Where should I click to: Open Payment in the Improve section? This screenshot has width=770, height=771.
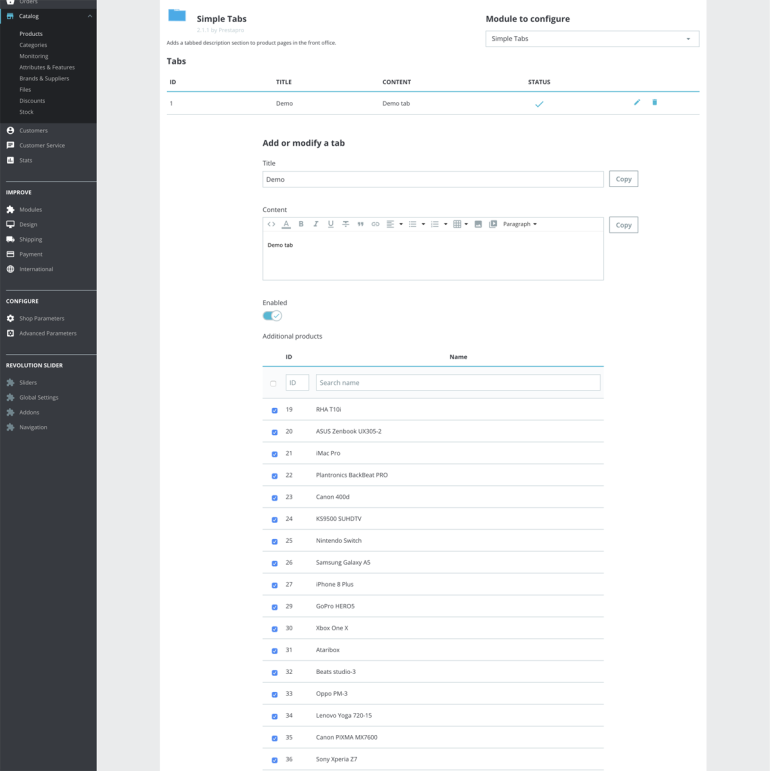click(31, 255)
